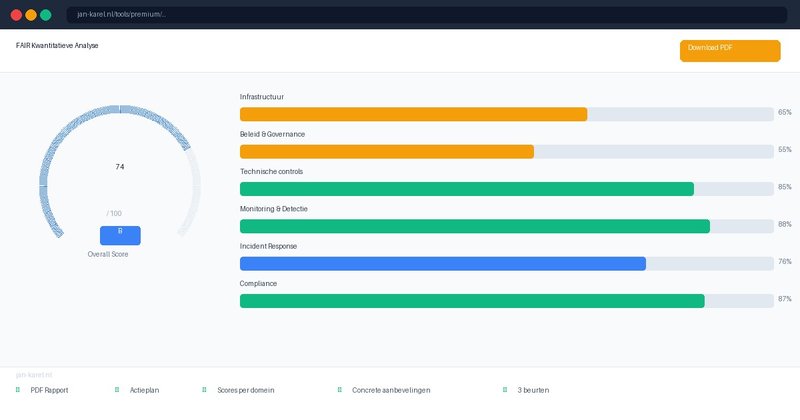This screenshot has width=800, height=420.
Task: Click the jan-karel.nl footer link
Action: click(x=35, y=374)
